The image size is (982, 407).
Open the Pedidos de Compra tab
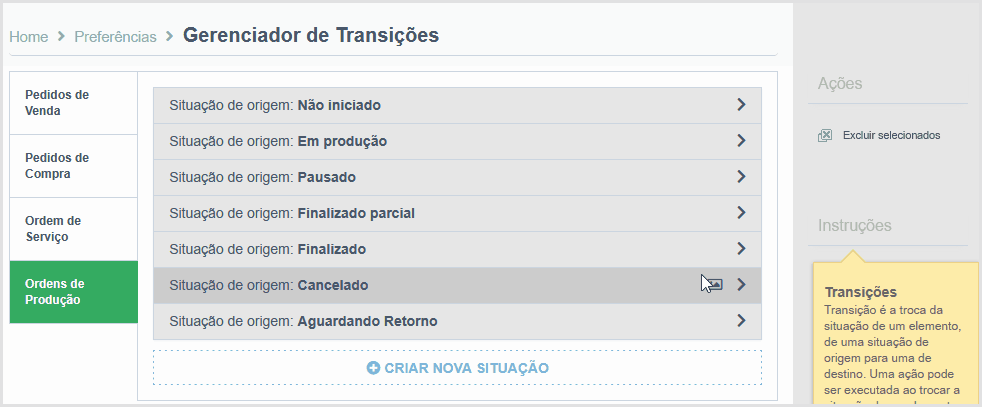[x=73, y=166]
